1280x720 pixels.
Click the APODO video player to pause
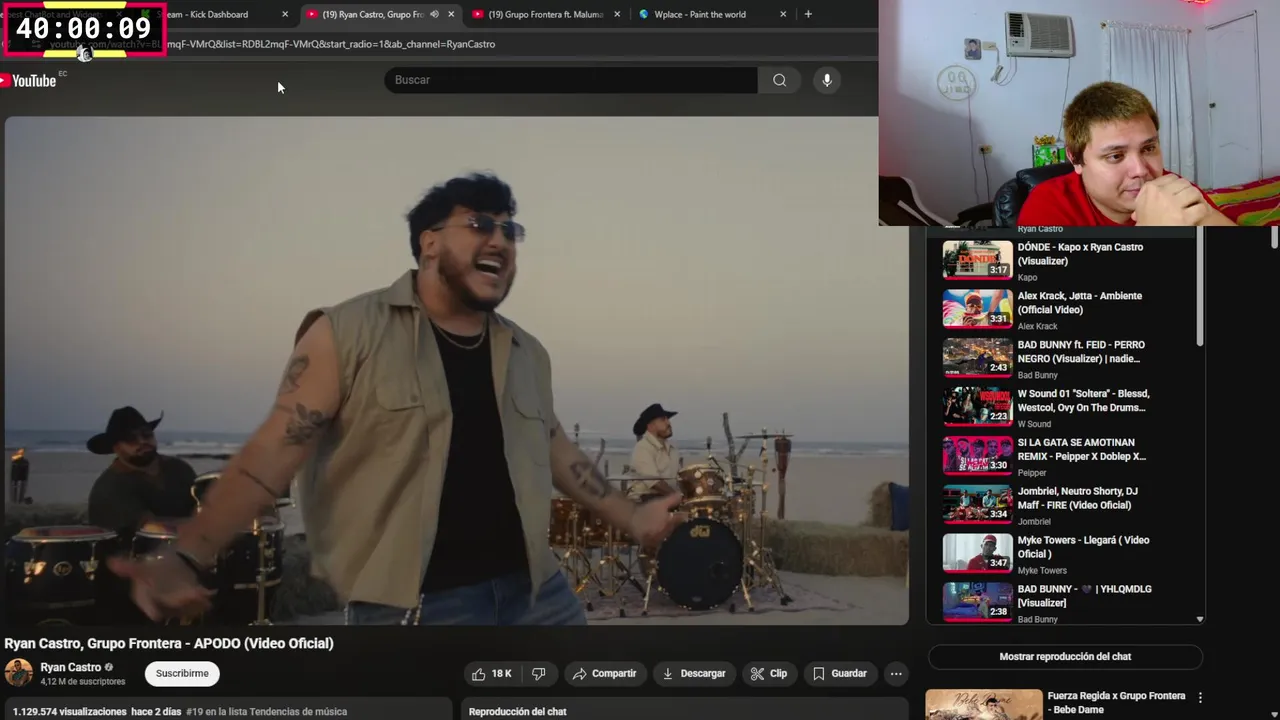coord(456,370)
